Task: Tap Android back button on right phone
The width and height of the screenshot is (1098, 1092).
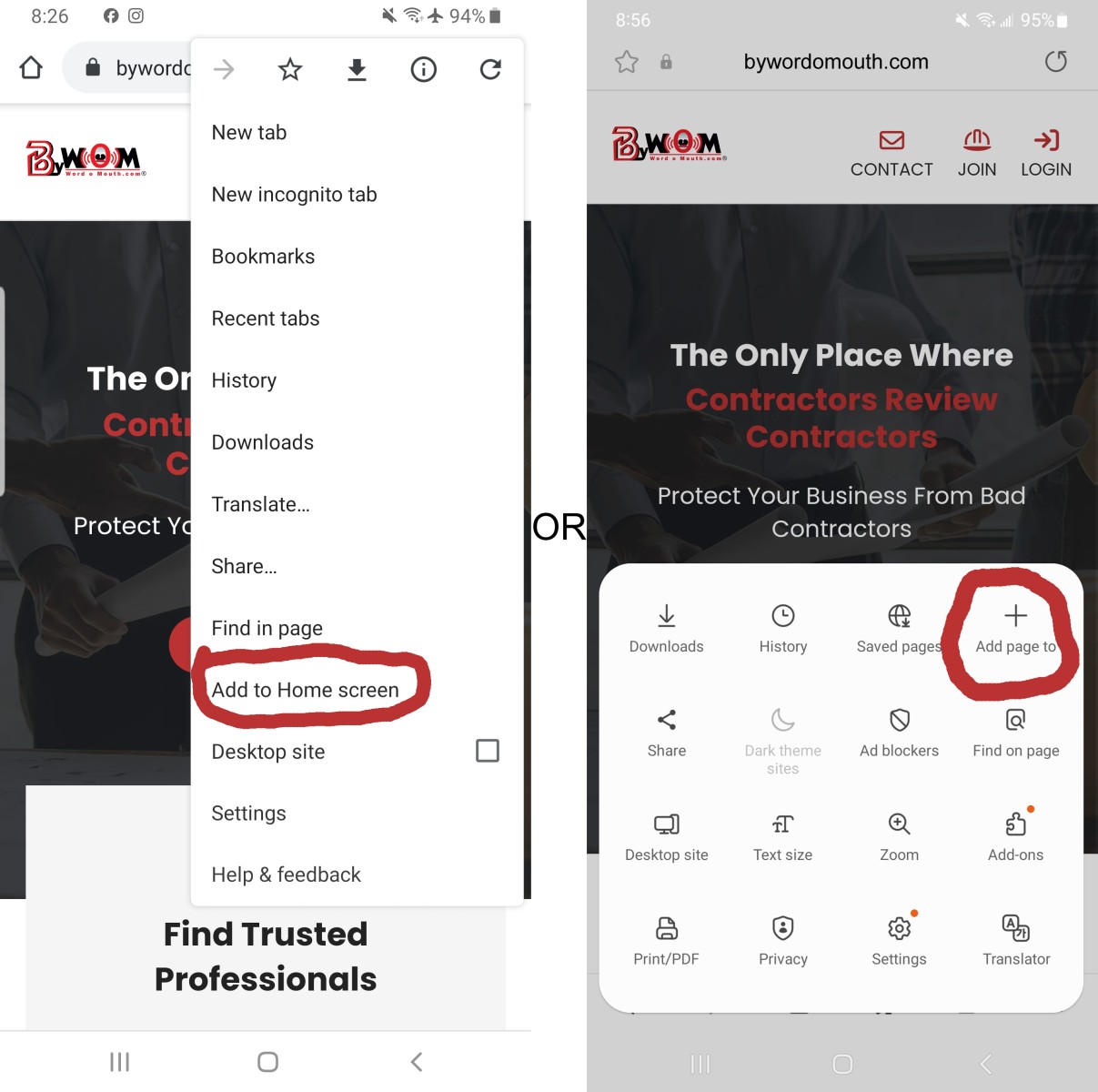Action: point(985,1064)
